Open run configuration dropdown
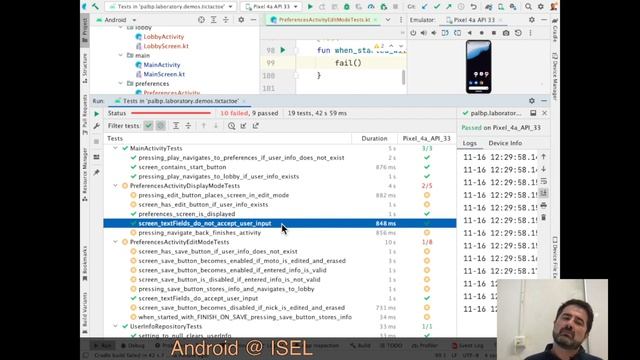640x360 pixels. 170,7
